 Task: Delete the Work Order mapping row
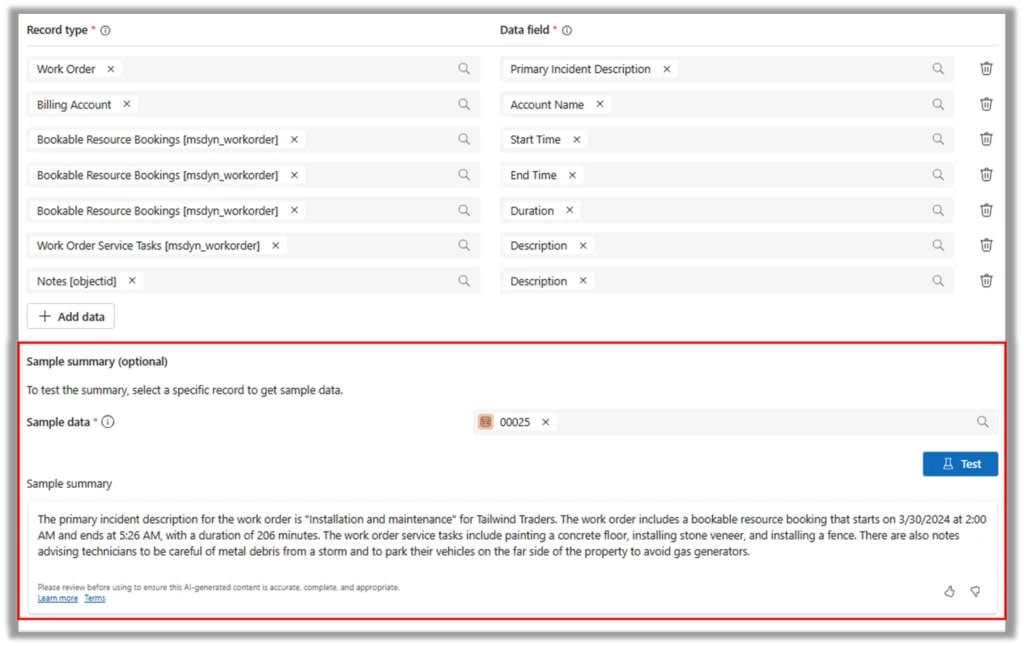(986, 68)
